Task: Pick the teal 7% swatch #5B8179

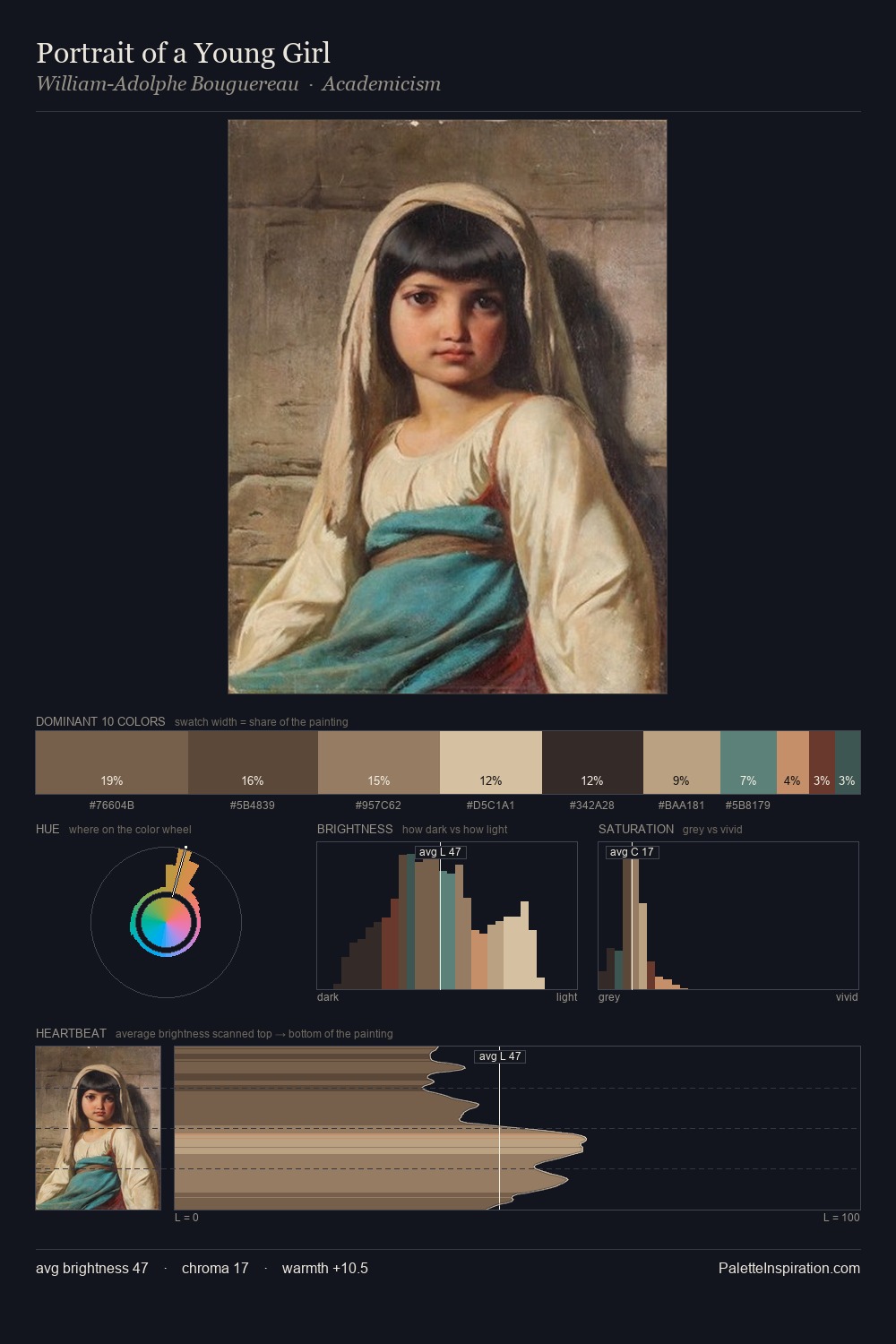Action: (748, 762)
